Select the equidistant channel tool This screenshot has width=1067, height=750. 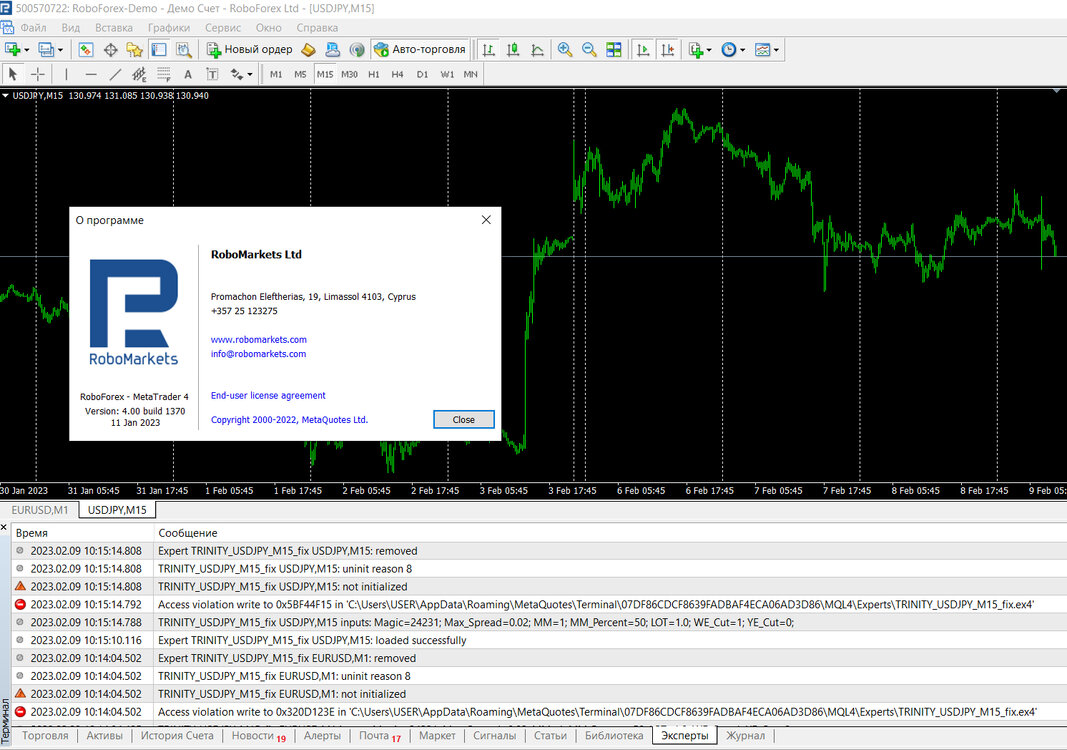click(139, 74)
